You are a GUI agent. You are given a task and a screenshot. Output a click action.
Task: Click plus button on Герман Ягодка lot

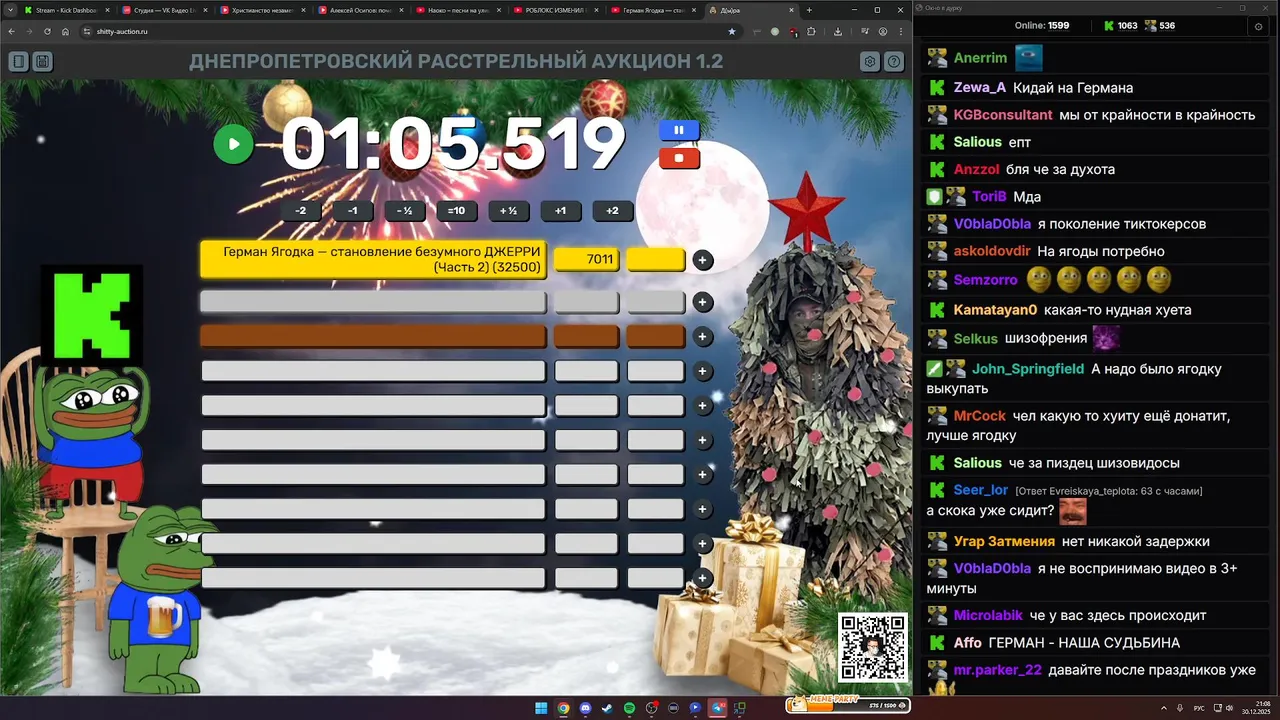[x=703, y=260]
